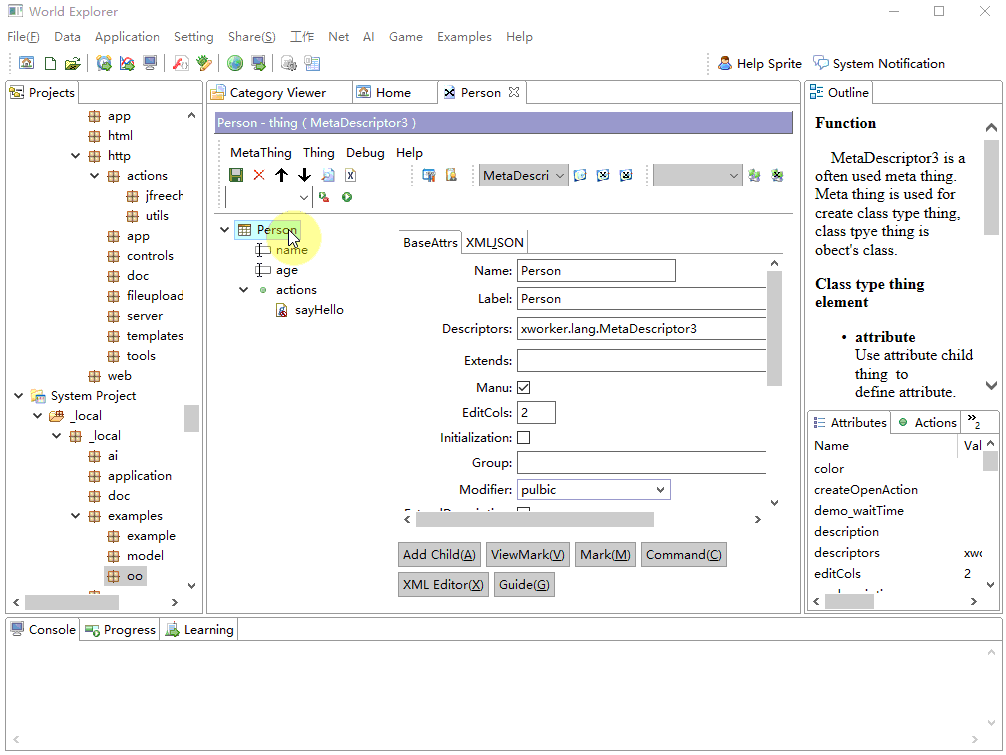Click the home icon in main toolbar
The height and width of the screenshot is (755, 1006).
coord(27,63)
